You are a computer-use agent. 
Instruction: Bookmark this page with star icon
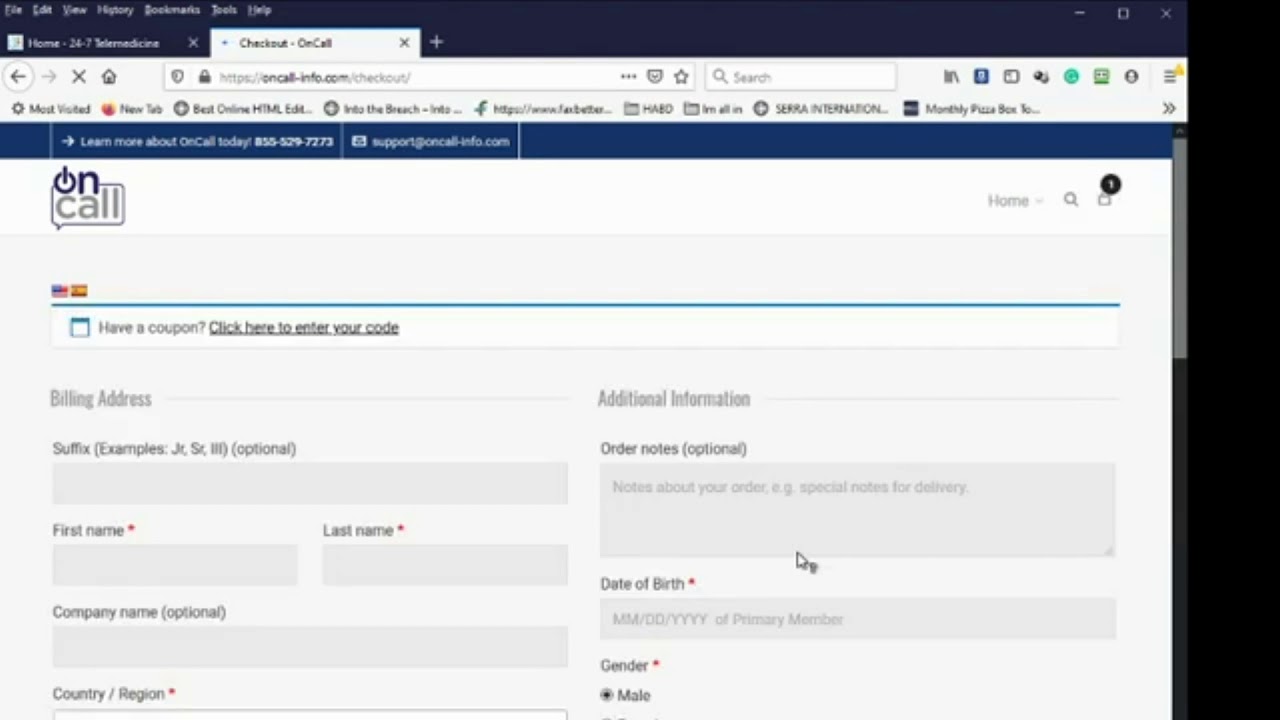[681, 77]
